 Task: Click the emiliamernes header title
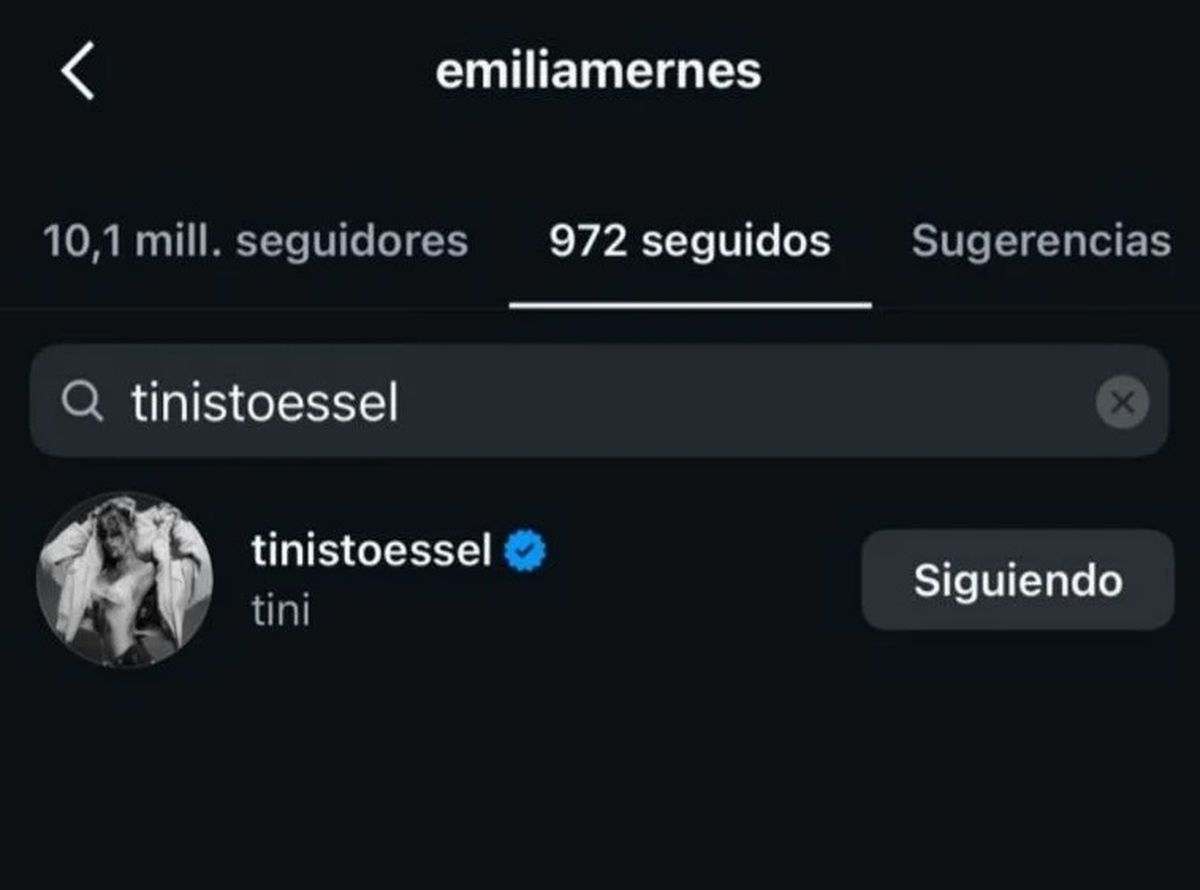[x=598, y=72]
